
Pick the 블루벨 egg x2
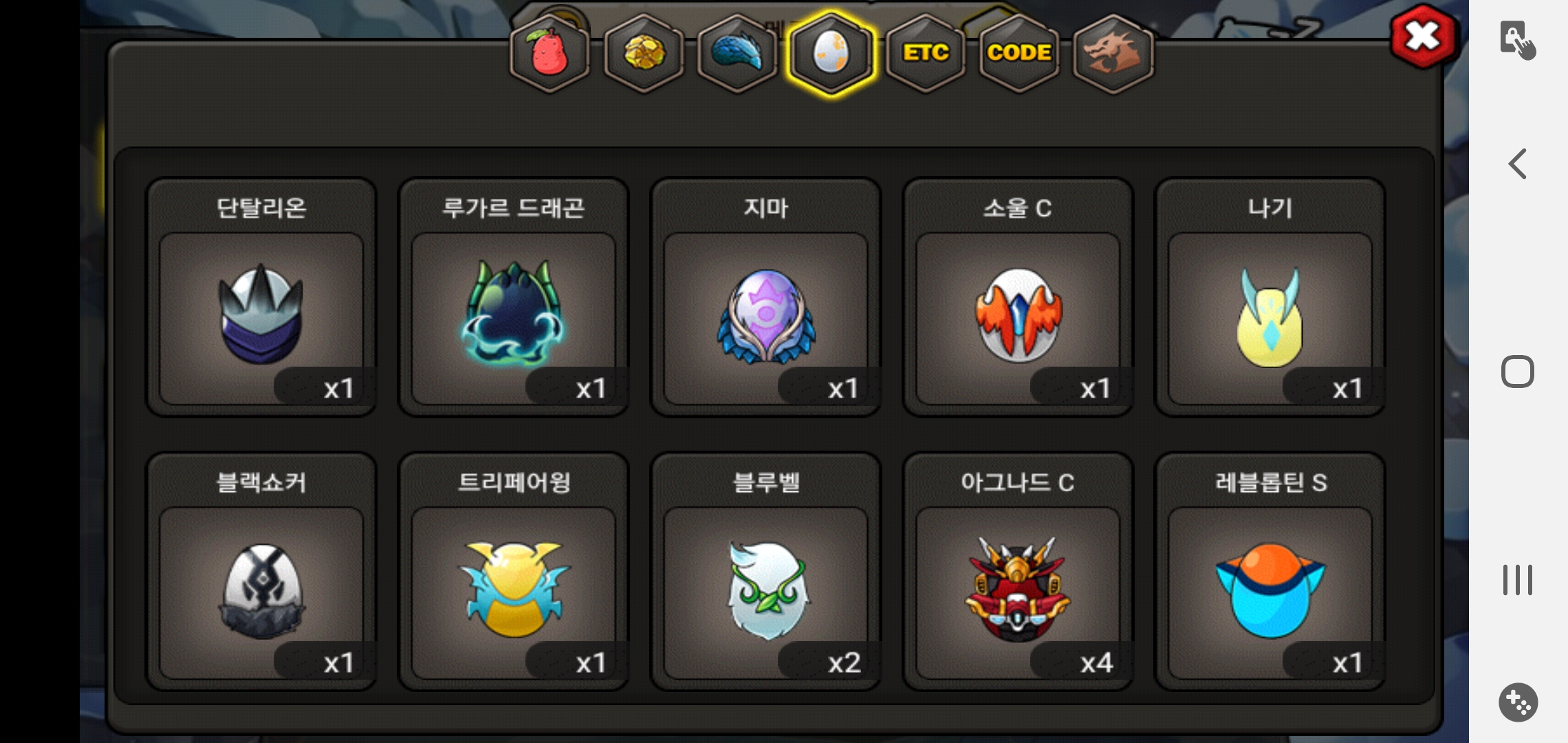point(765,572)
